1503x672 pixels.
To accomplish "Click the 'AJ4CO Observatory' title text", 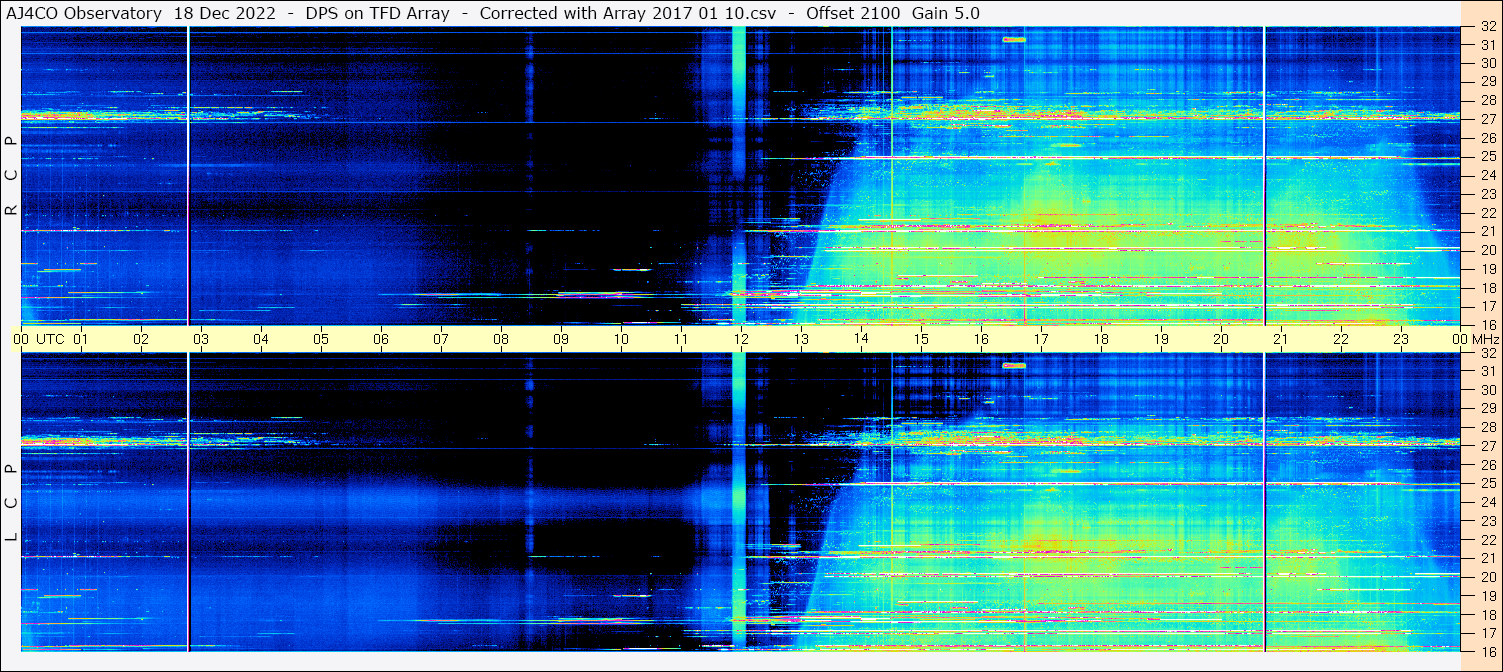I will tap(84, 13).
